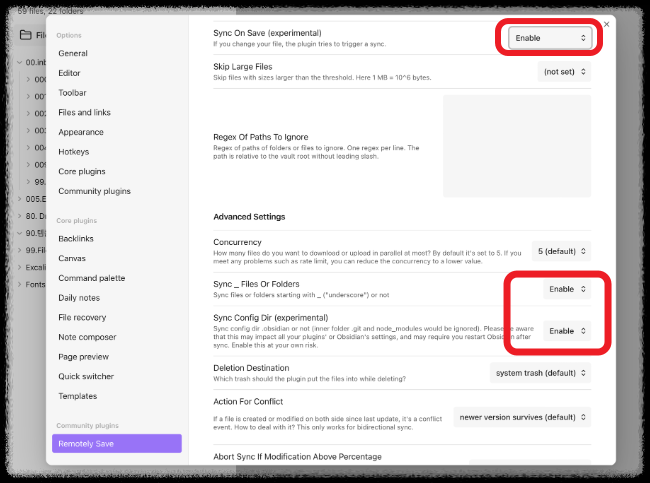This screenshot has height=483, width=650.
Task: Click the Action For Conflict setting title
Action: [248, 402]
